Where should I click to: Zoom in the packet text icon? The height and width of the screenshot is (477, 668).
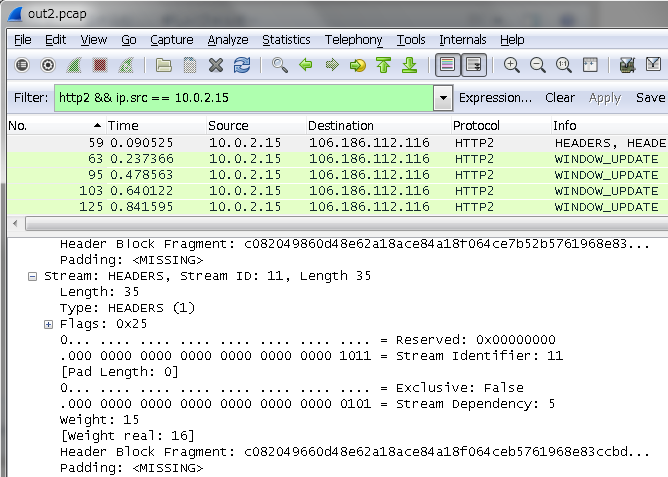click(x=511, y=65)
